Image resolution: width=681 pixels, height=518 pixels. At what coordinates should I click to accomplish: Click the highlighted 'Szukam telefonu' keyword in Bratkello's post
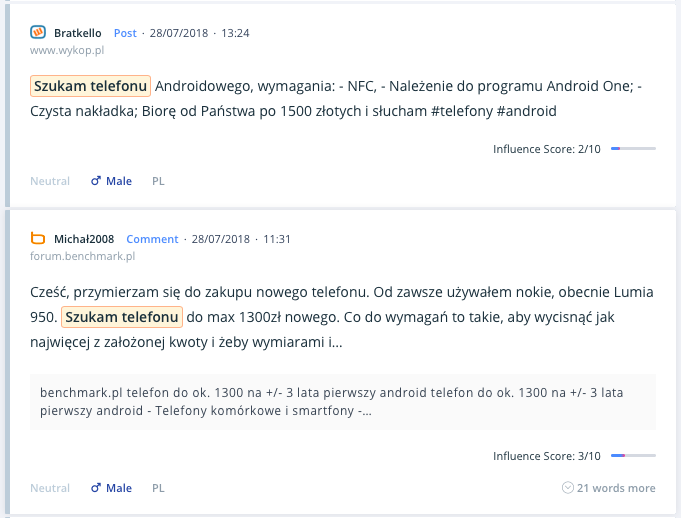[91, 86]
